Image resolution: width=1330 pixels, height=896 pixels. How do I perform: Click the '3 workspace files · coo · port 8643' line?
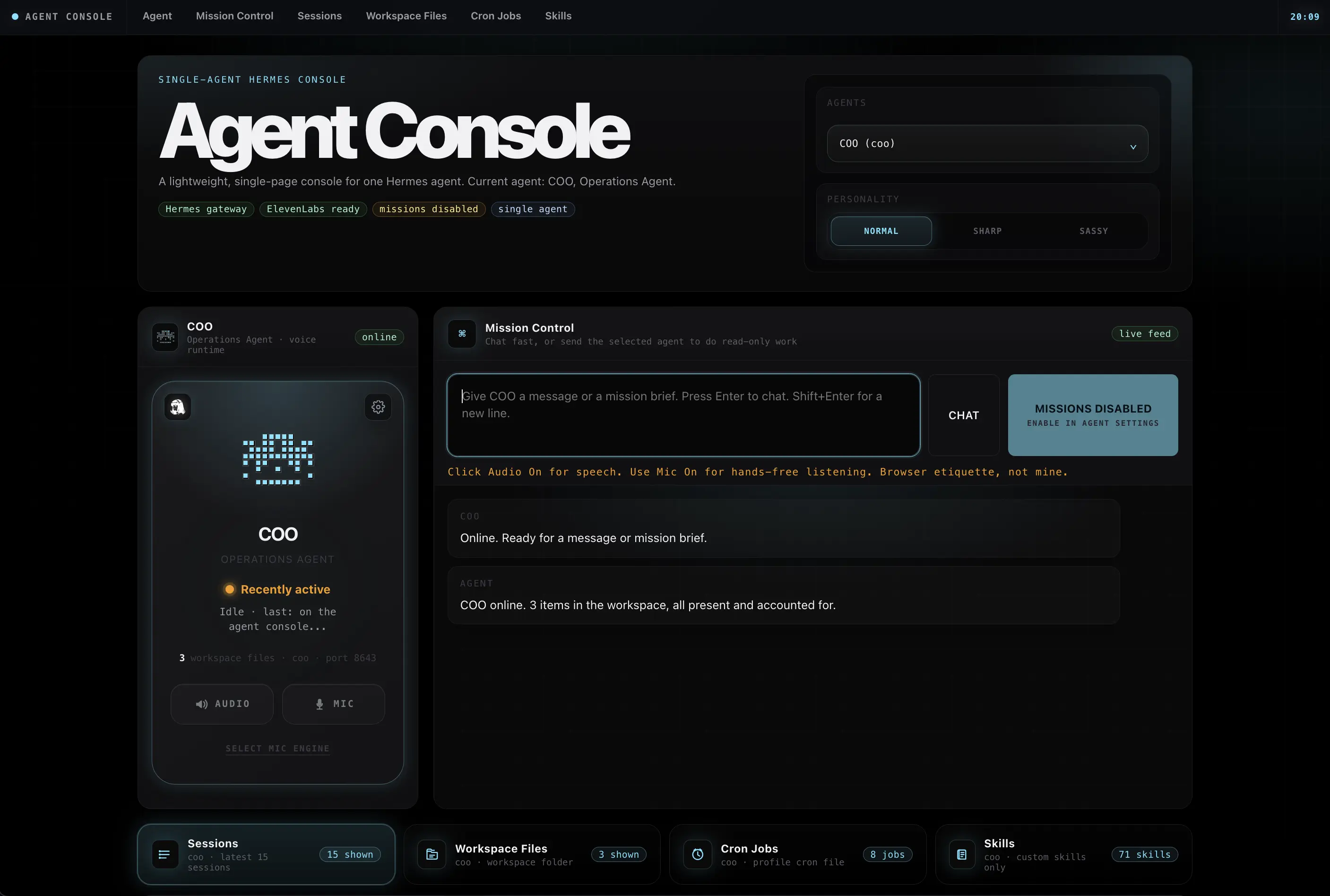point(278,658)
